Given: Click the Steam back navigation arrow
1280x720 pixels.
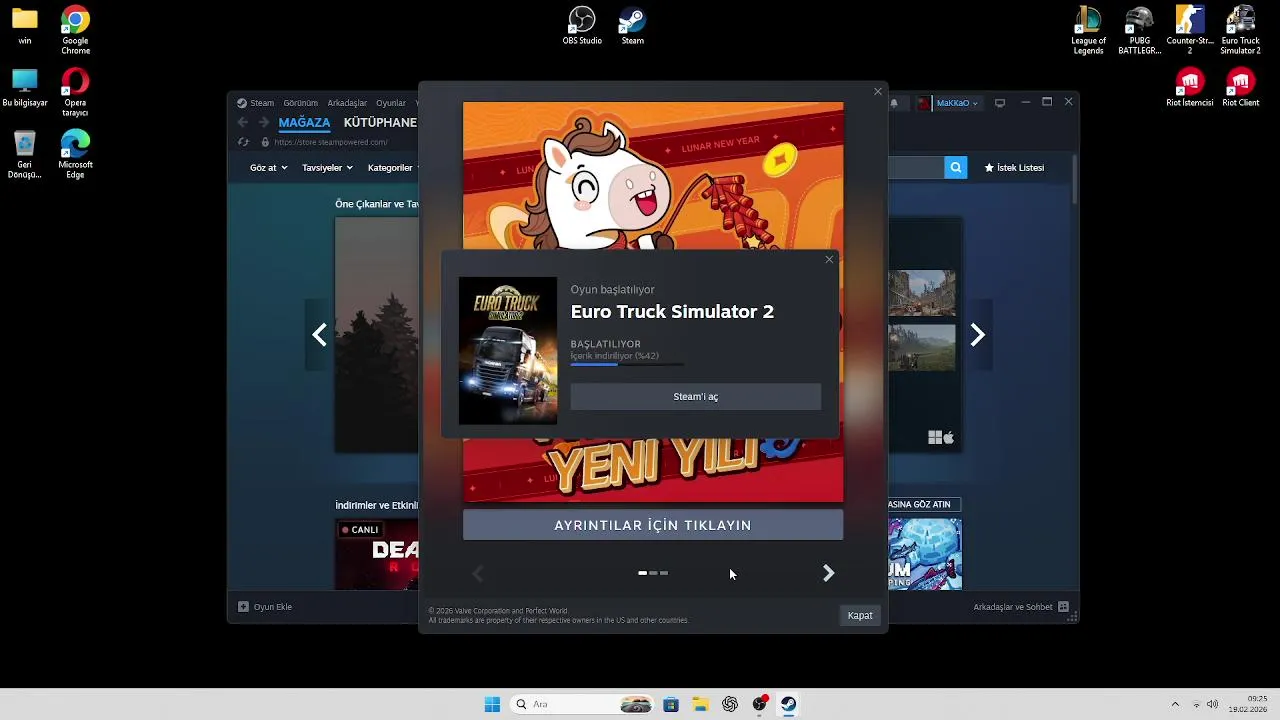Looking at the screenshot, I should click(243, 122).
